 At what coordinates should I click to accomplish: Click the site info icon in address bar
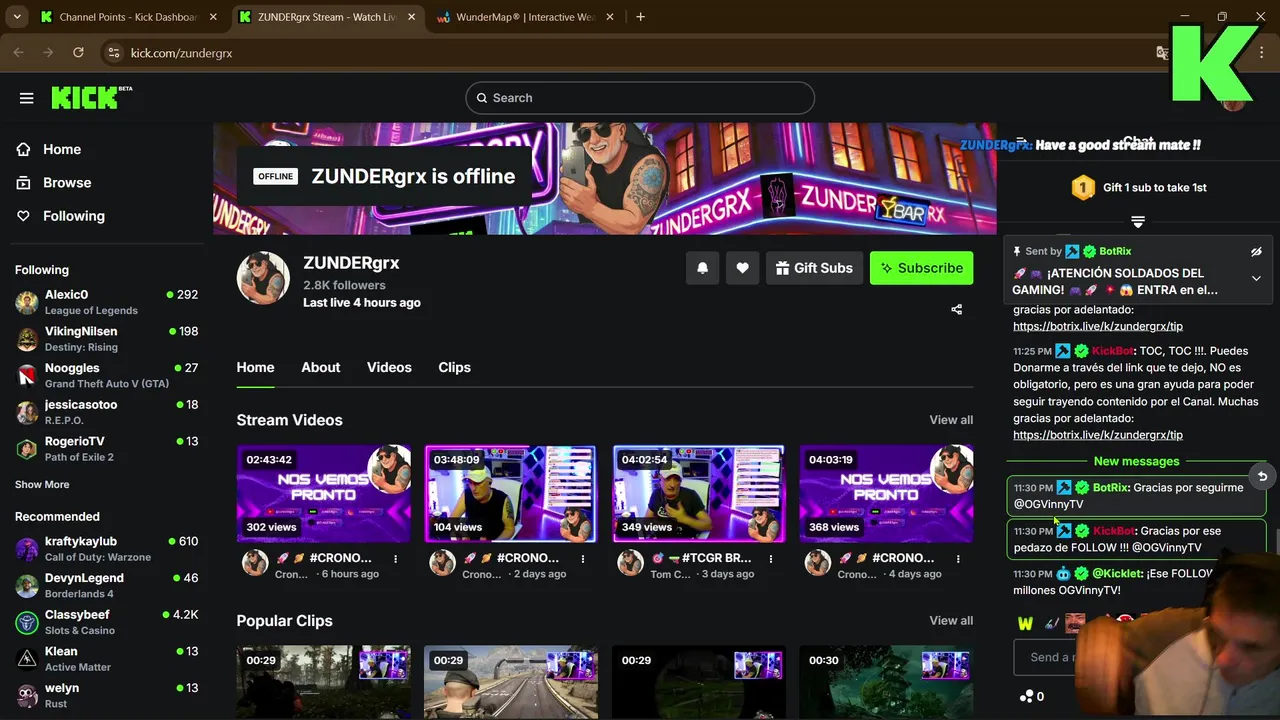click(113, 53)
